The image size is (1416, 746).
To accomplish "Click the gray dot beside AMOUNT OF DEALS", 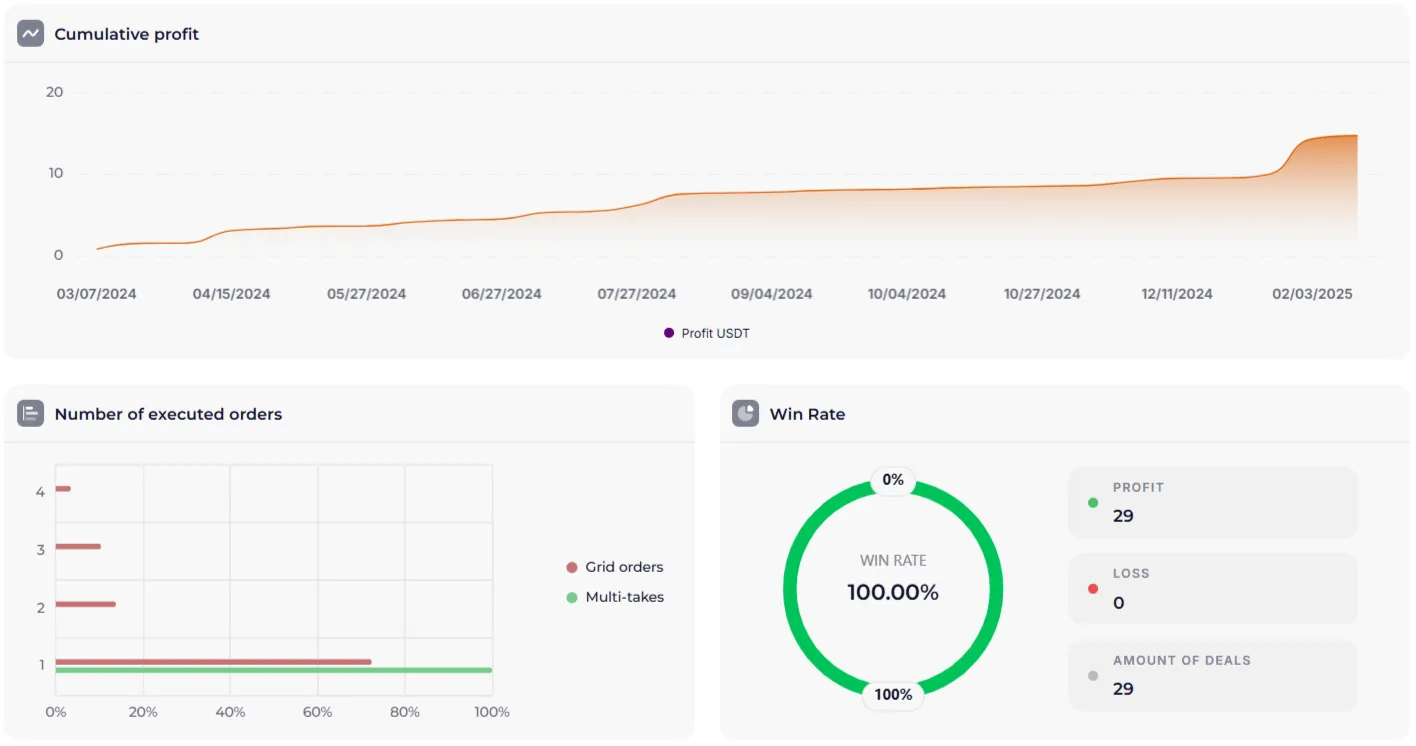I will (x=1092, y=675).
